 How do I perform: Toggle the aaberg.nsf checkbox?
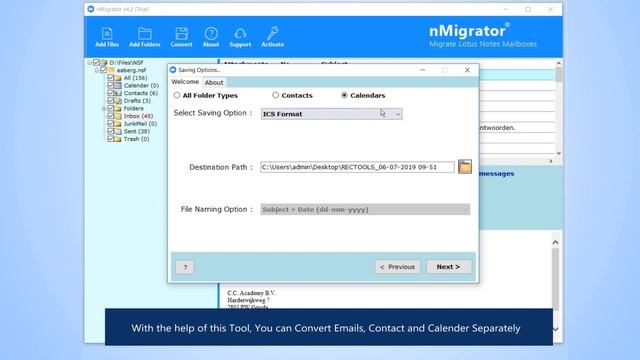point(104,70)
